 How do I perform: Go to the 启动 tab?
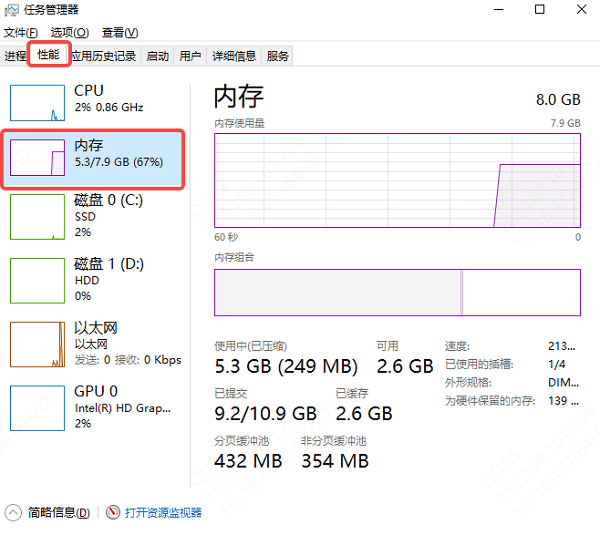coord(157,56)
